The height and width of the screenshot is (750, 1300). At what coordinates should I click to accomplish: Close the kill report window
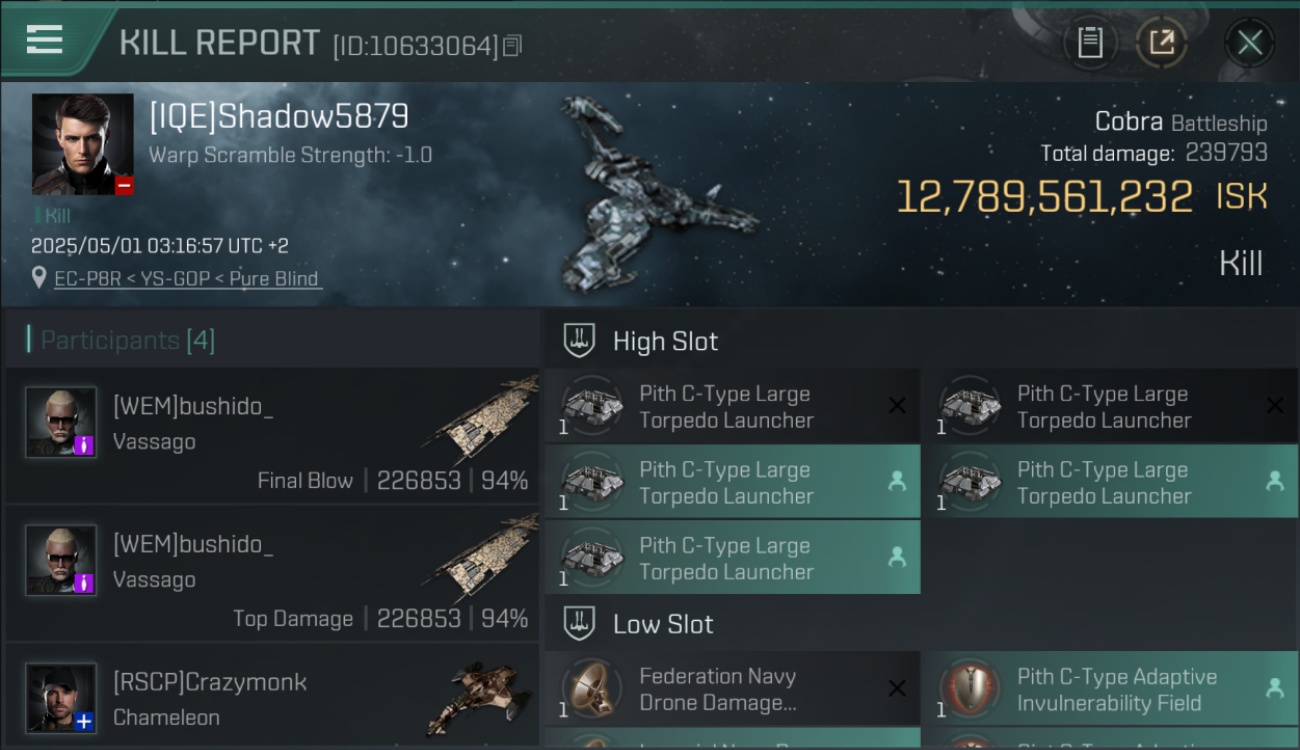pyautogui.click(x=1249, y=43)
